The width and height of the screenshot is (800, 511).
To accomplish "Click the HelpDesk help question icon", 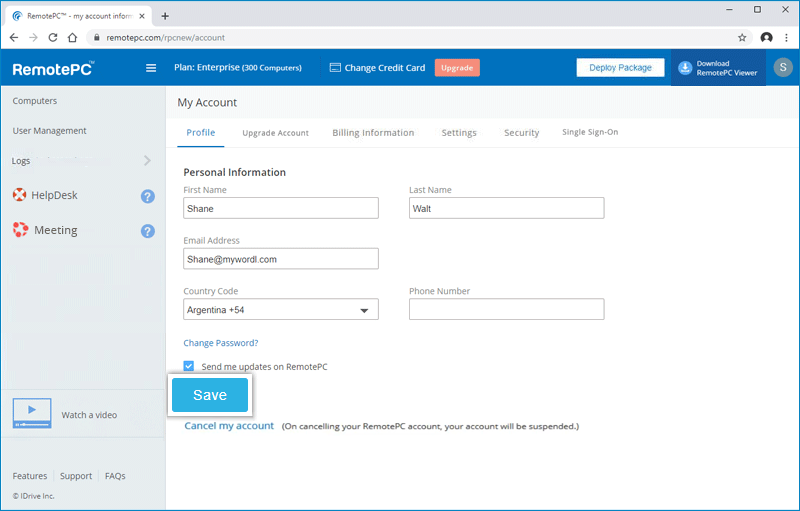I will pyautogui.click(x=147, y=196).
